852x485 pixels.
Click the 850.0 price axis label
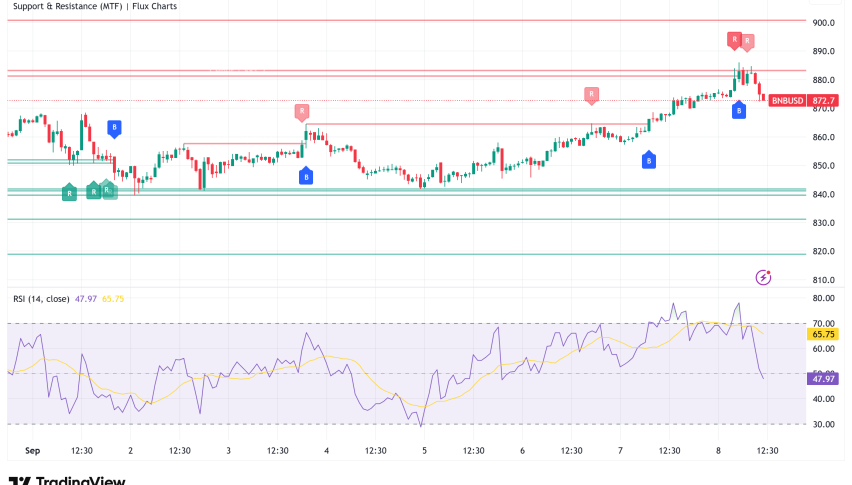(823, 166)
